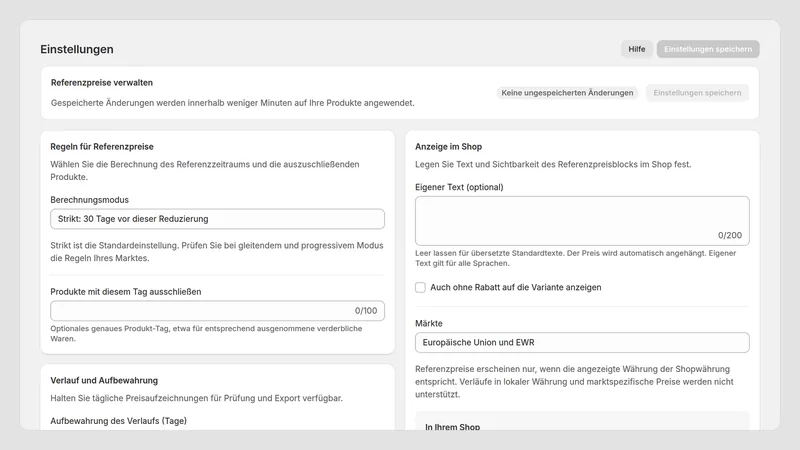Click Einstellungen speichern in Referenzpreise verwalten card
This screenshot has width=800, height=450.
point(697,93)
